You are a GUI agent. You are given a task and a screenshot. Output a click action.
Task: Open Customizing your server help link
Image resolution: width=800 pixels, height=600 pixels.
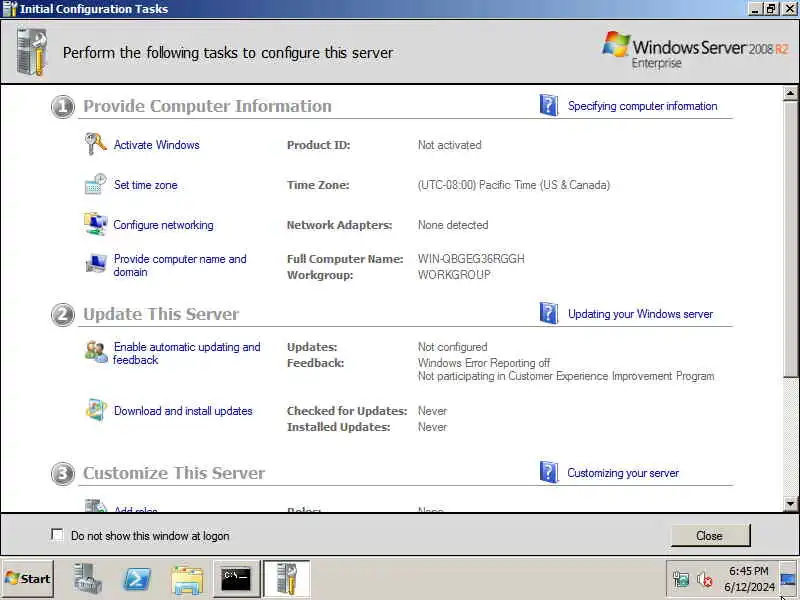(623, 473)
